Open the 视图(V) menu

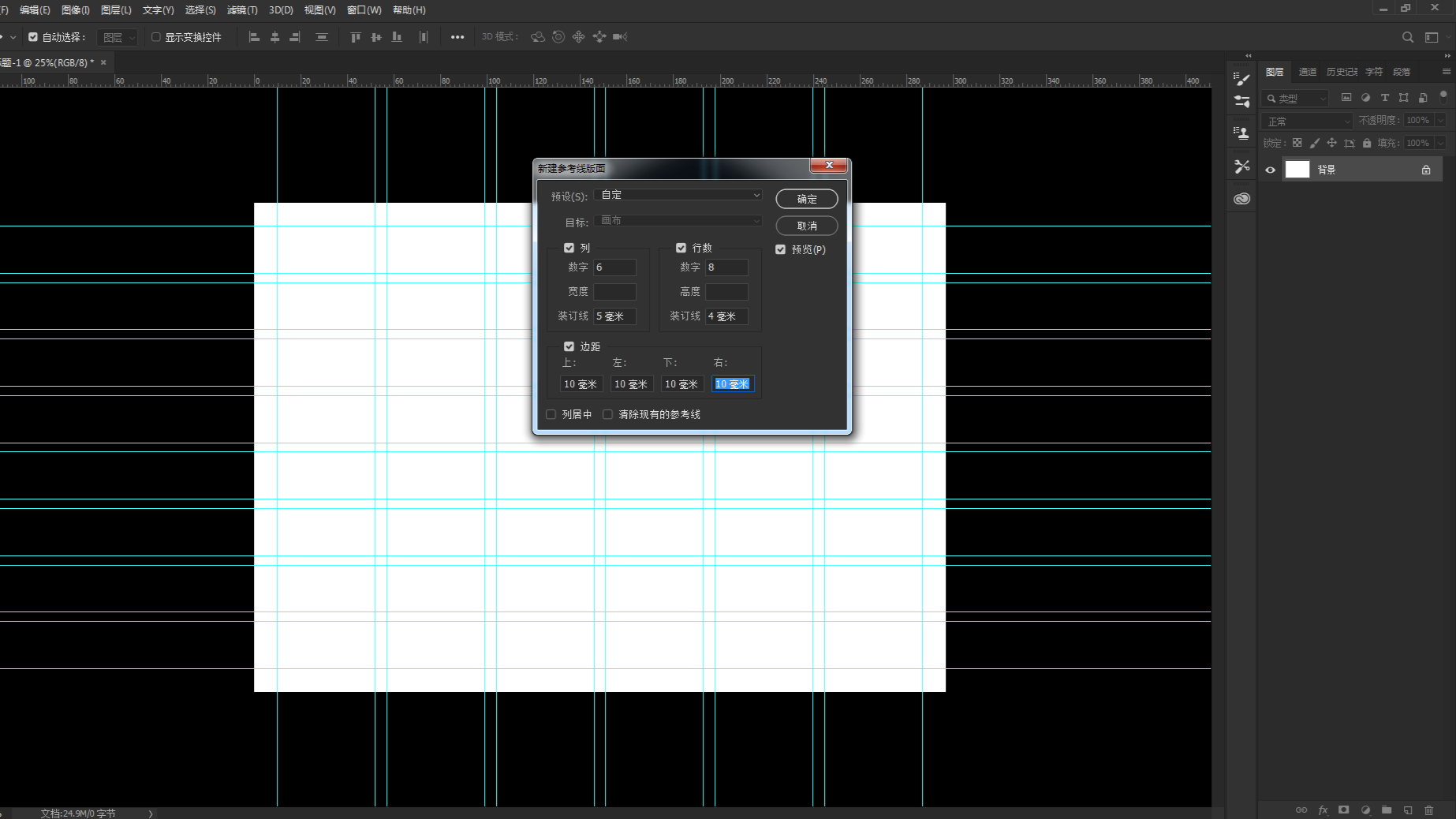[x=319, y=10]
